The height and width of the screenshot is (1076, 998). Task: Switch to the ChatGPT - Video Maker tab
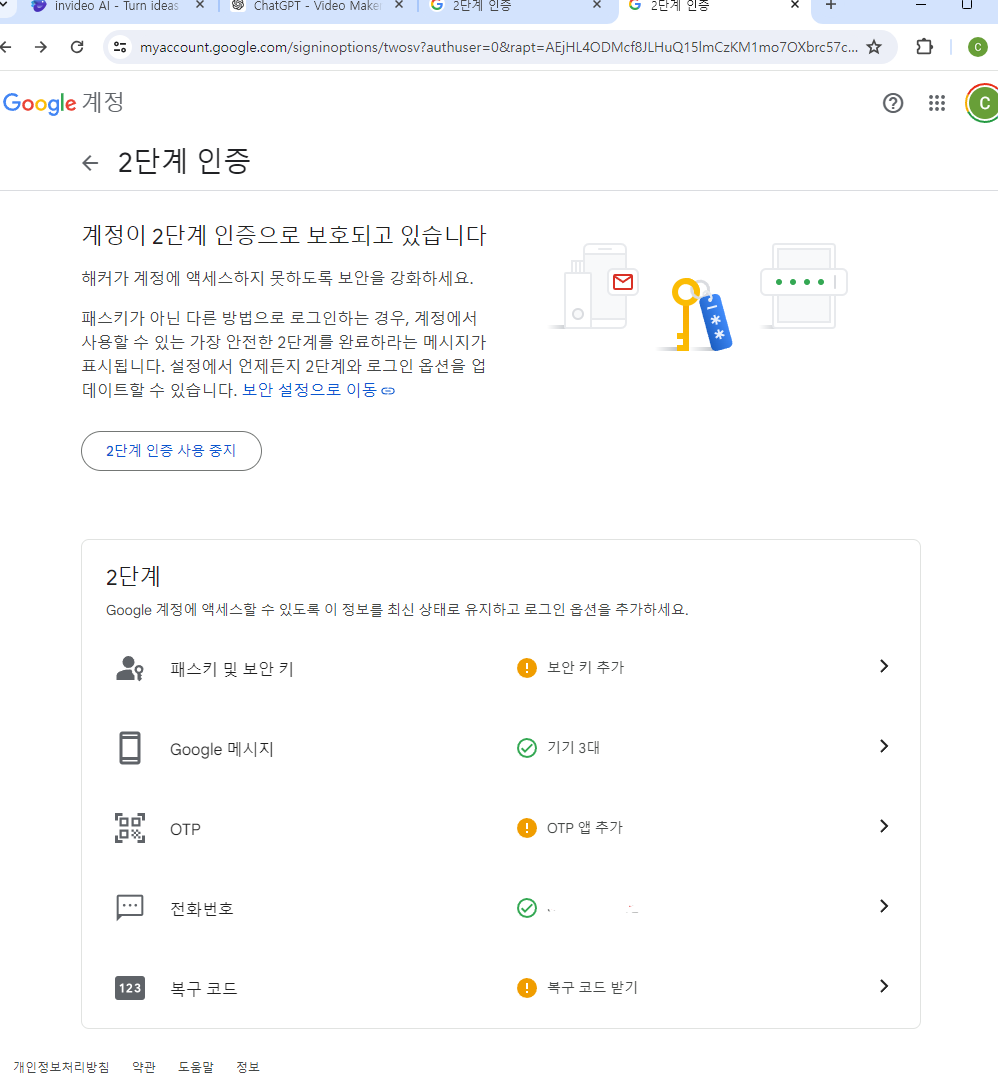[316, 7]
